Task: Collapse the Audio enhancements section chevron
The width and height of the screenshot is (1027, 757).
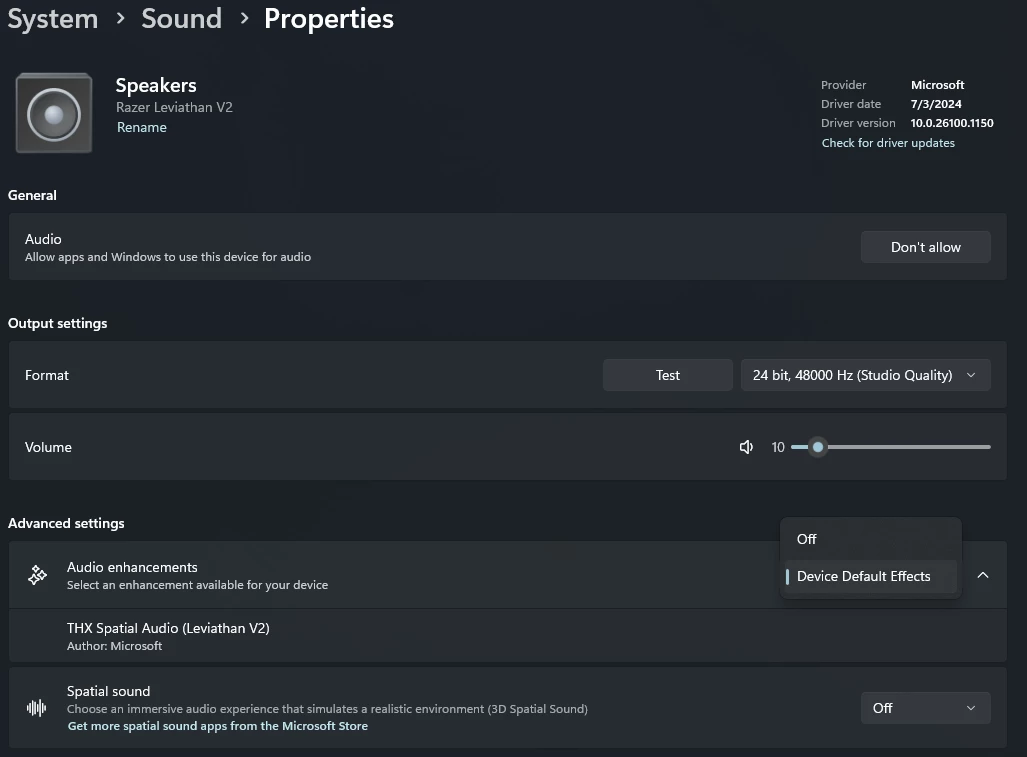Action: (982, 575)
